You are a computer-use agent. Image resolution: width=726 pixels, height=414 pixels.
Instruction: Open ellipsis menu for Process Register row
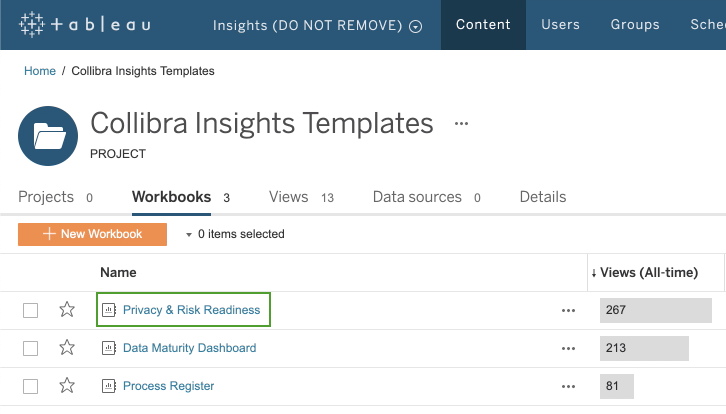568,386
